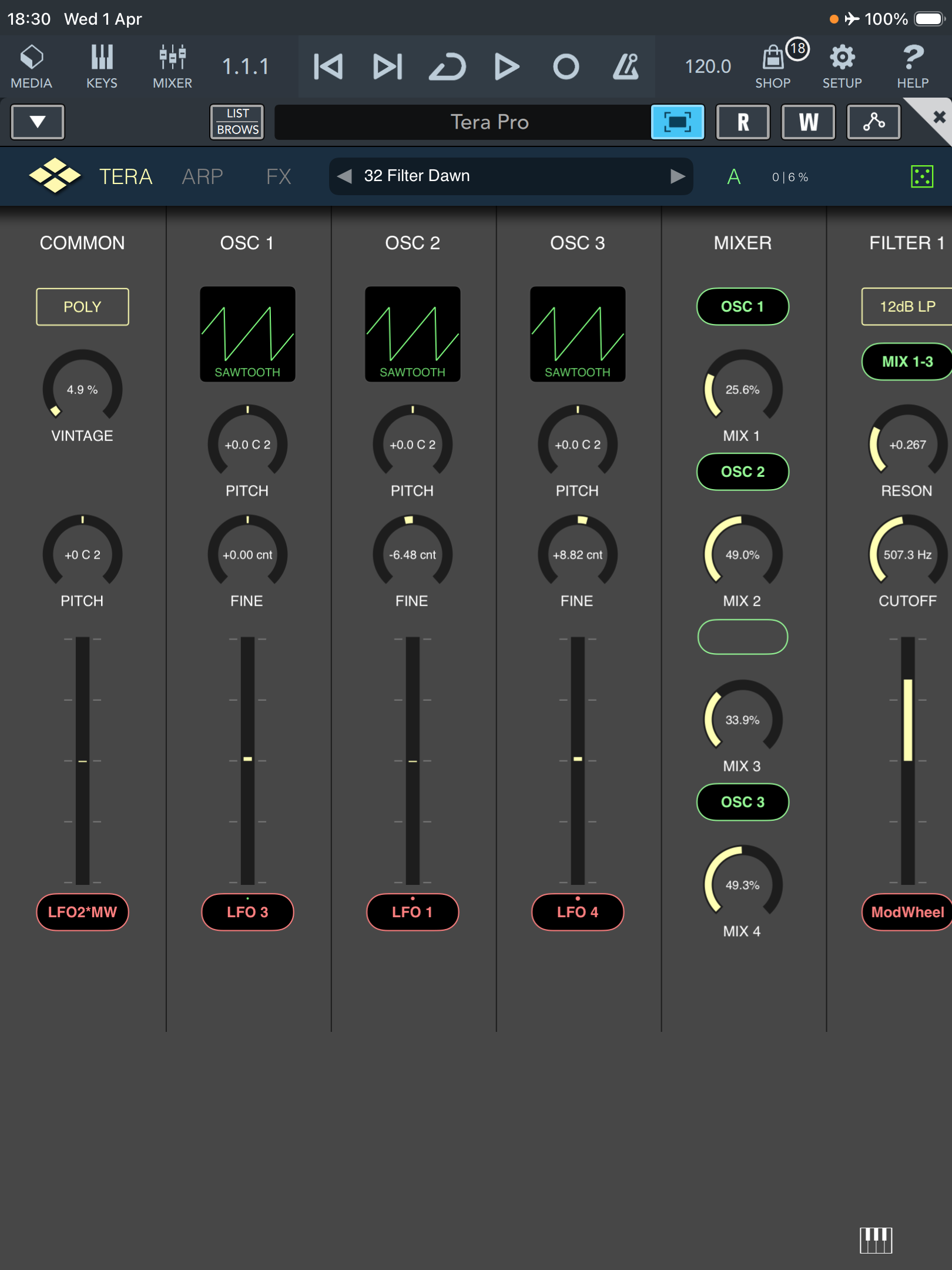Open the MEDIA panel
952x1270 pixels.
coord(32,66)
